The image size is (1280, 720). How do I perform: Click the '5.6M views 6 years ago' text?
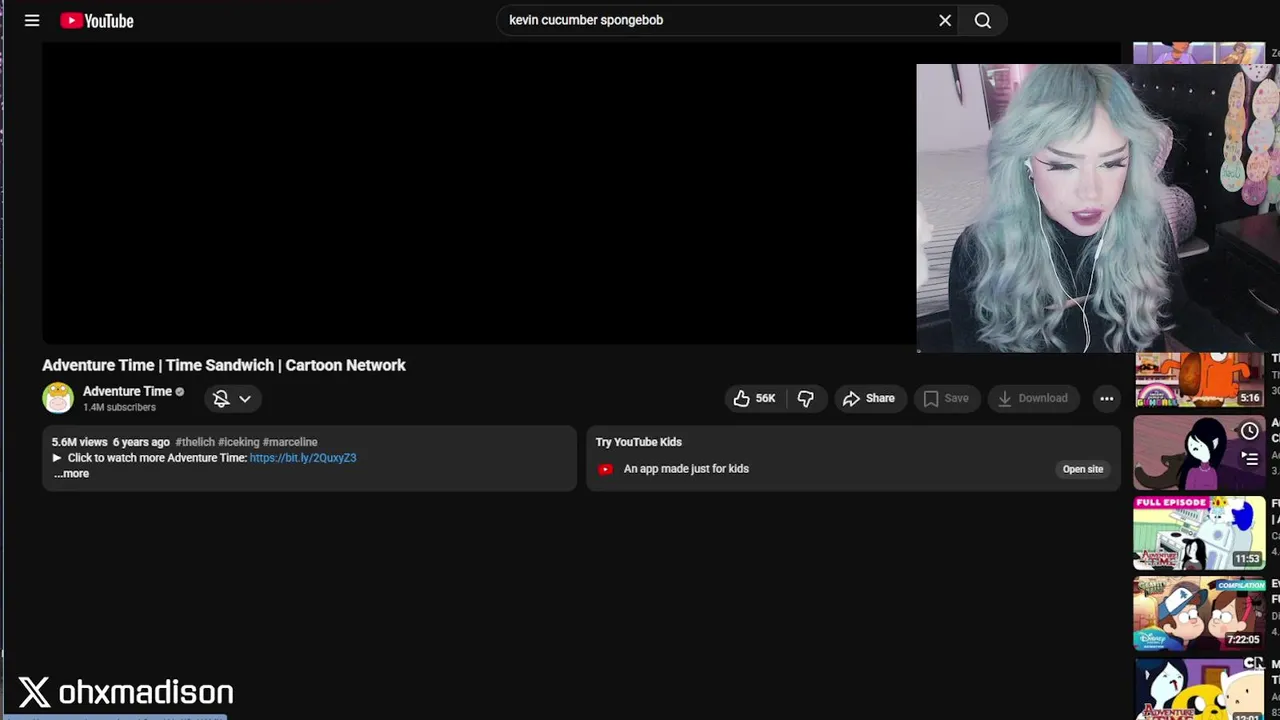pos(111,442)
